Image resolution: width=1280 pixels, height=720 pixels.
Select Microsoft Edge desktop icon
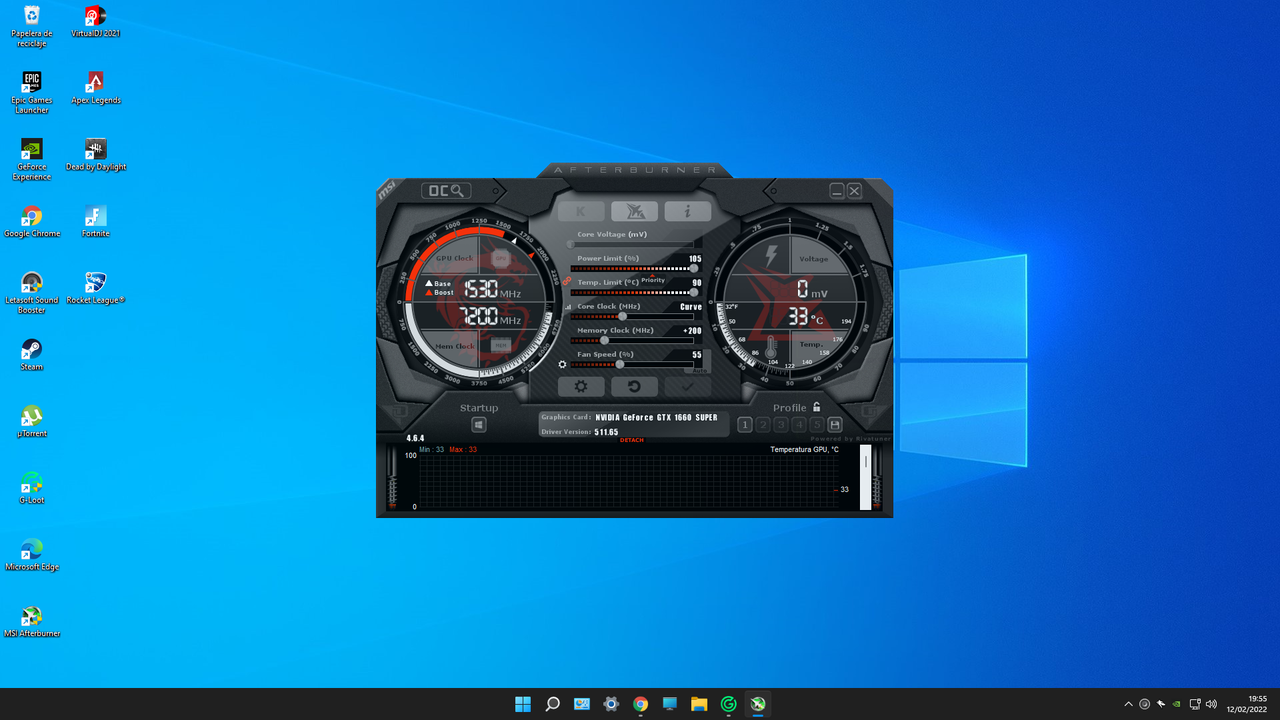coord(32,555)
